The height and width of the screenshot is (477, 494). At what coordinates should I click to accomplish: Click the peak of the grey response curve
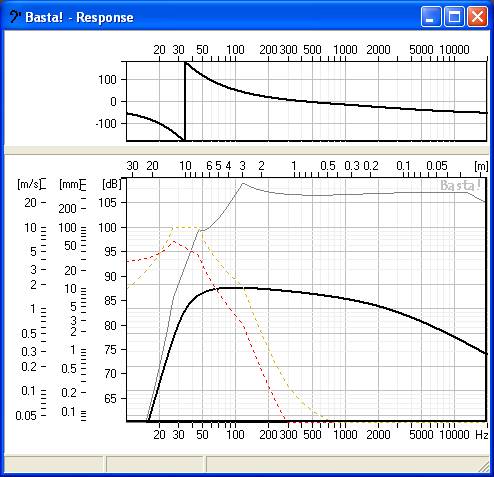tap(243, 183)
